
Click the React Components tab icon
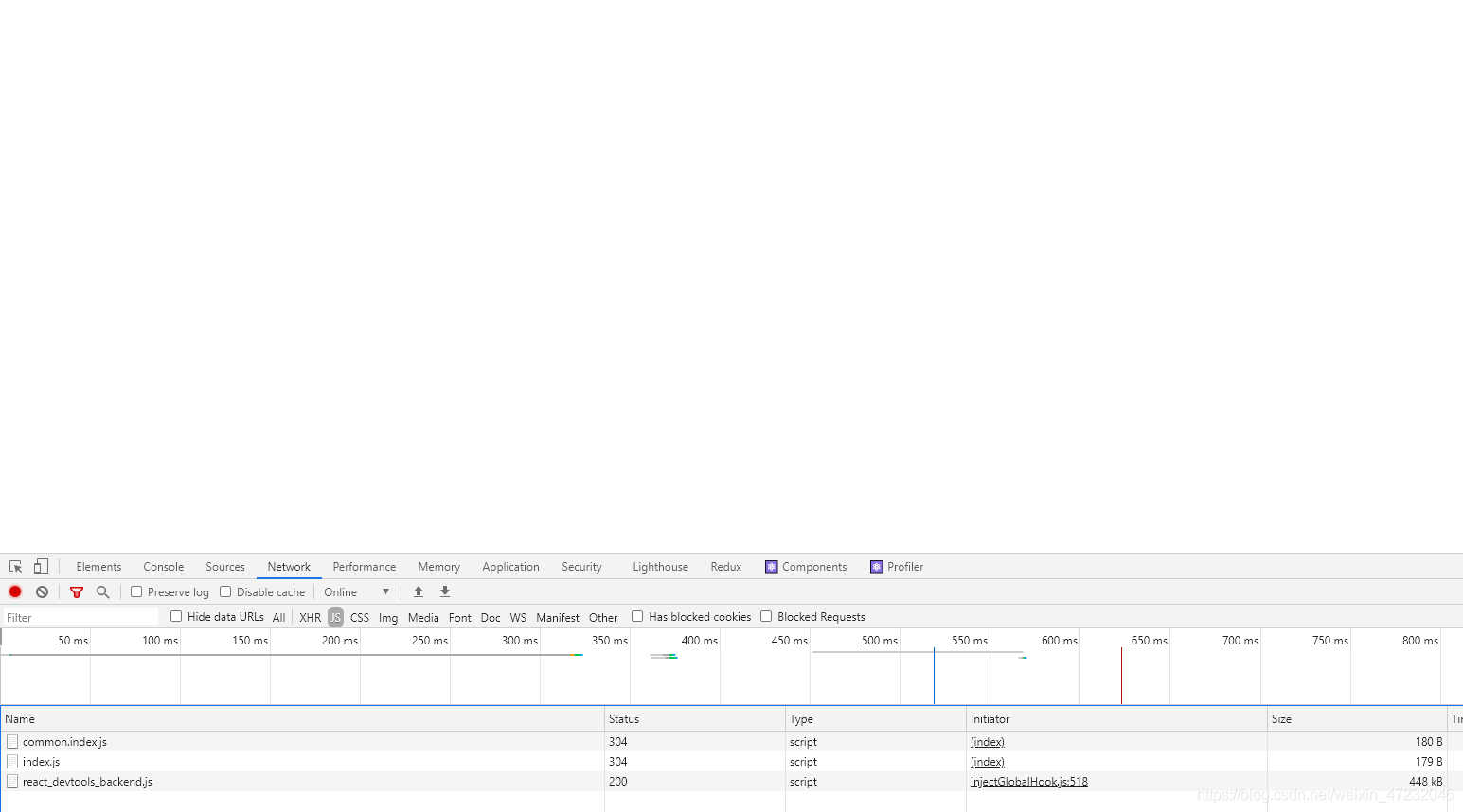(771, 567)
